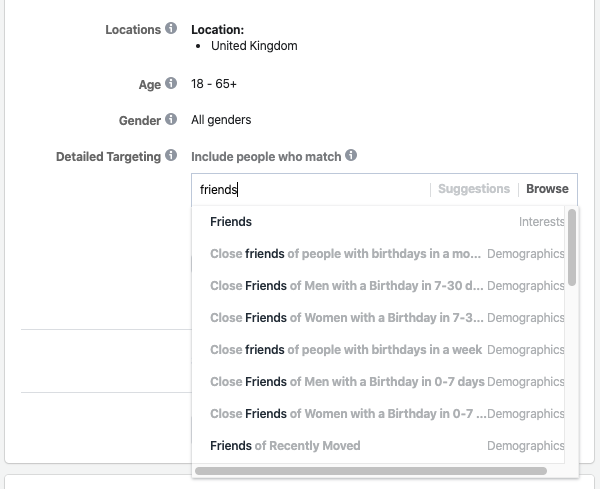Viewport: 600px width, 489px height.
Task: Click the info icon beside Age
Action: point(172,84)
